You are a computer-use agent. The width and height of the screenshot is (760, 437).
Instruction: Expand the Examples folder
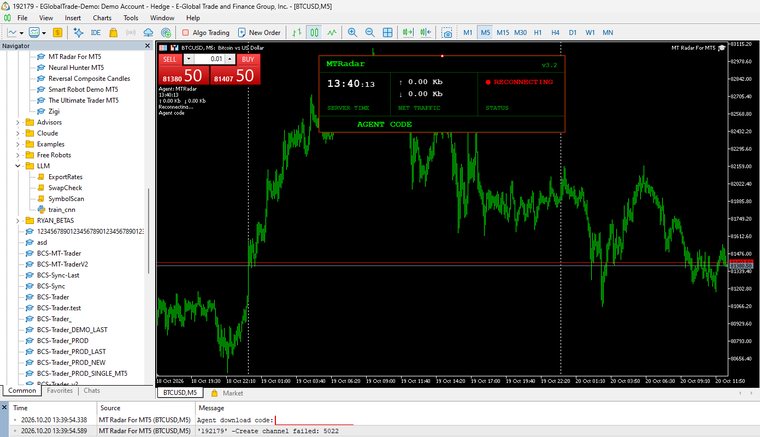click(18, 144)
